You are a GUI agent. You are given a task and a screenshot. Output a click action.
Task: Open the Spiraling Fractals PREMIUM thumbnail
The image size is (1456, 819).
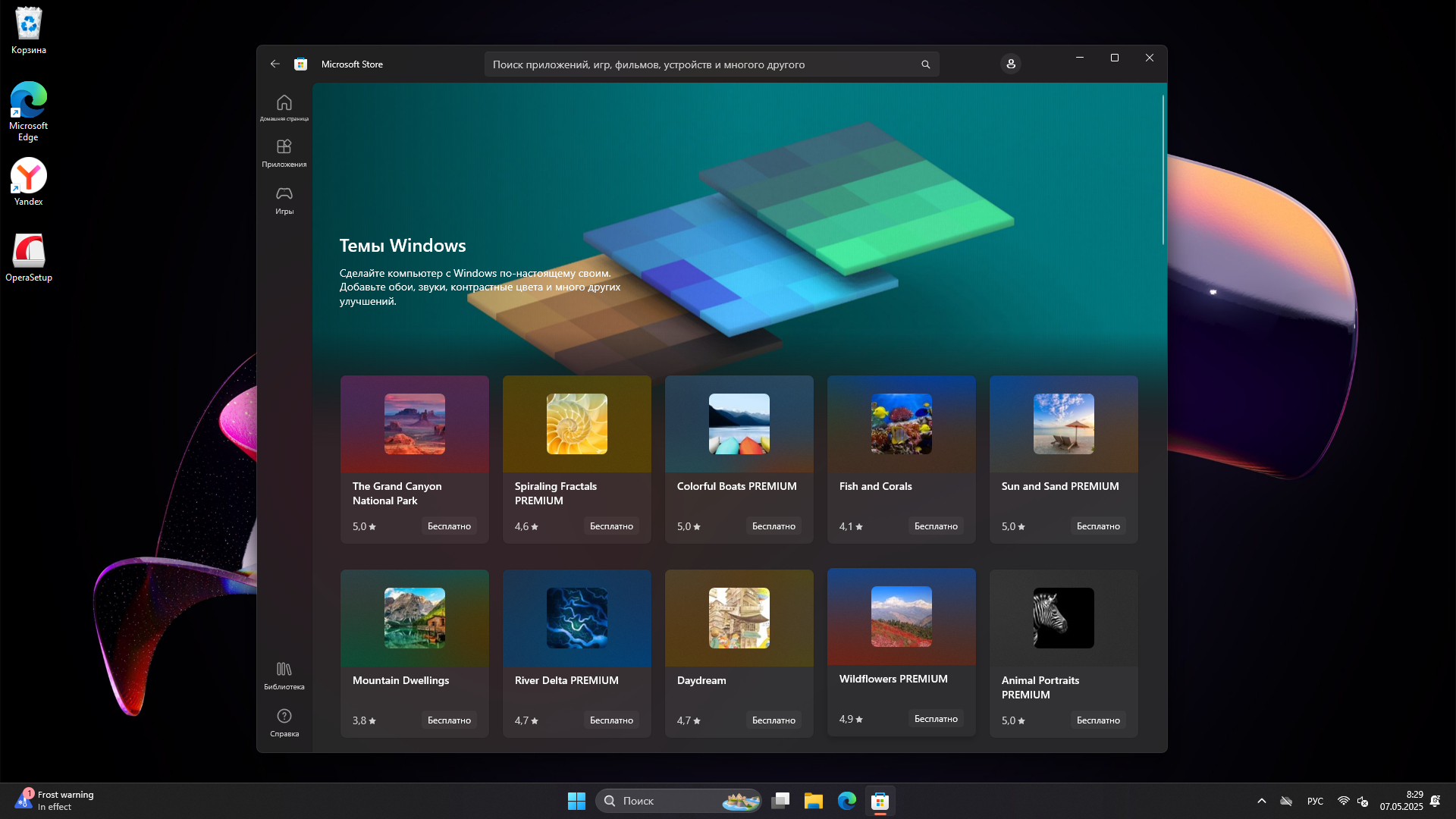click(x=576, y=424)
